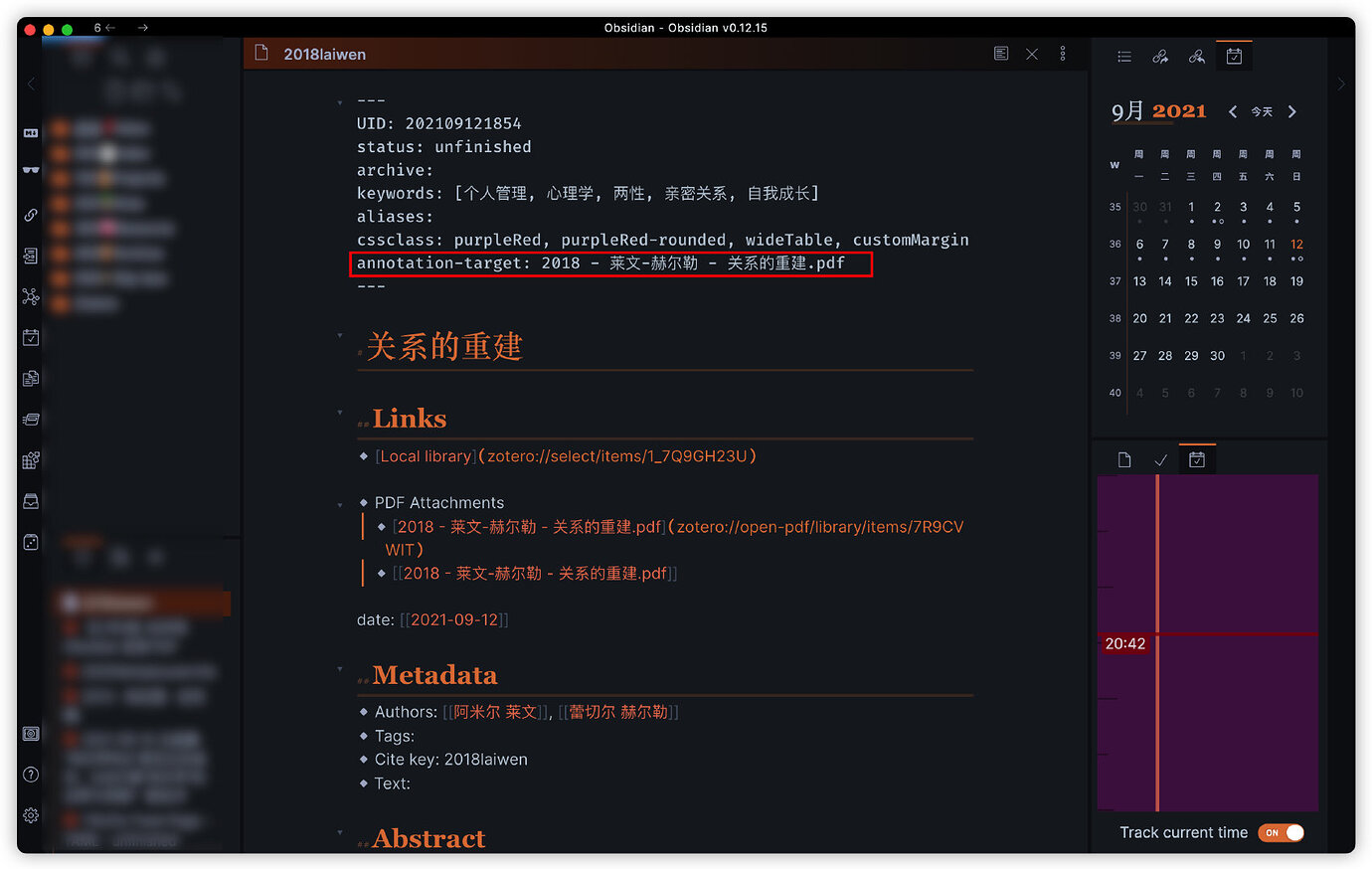Collapse the frontmatter fold arrow
The width and height of the screenshot is (1372, 869).
click(x=340, y=99)
